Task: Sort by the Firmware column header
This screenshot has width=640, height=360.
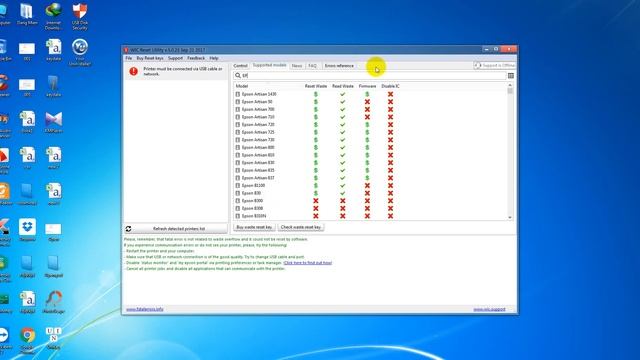Action: tap(367, 86)
